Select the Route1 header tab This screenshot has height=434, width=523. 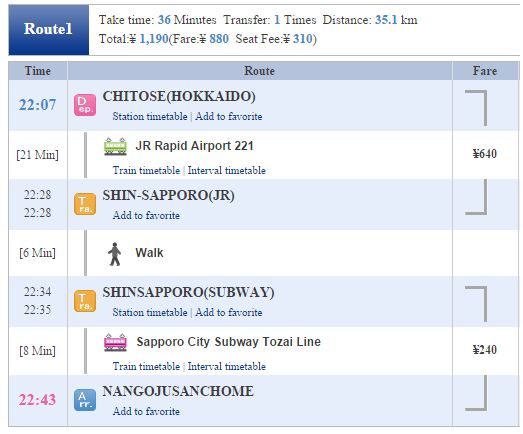coord(49,29)
